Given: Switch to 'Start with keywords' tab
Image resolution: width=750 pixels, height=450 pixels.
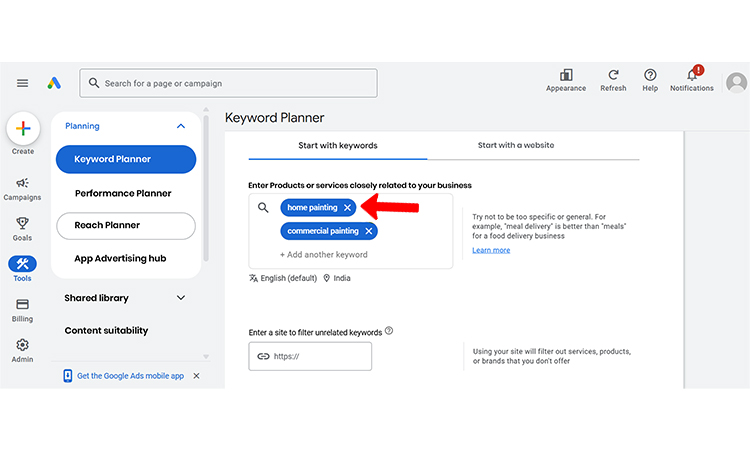Looking at the screenshot, I should coord(338,145).
